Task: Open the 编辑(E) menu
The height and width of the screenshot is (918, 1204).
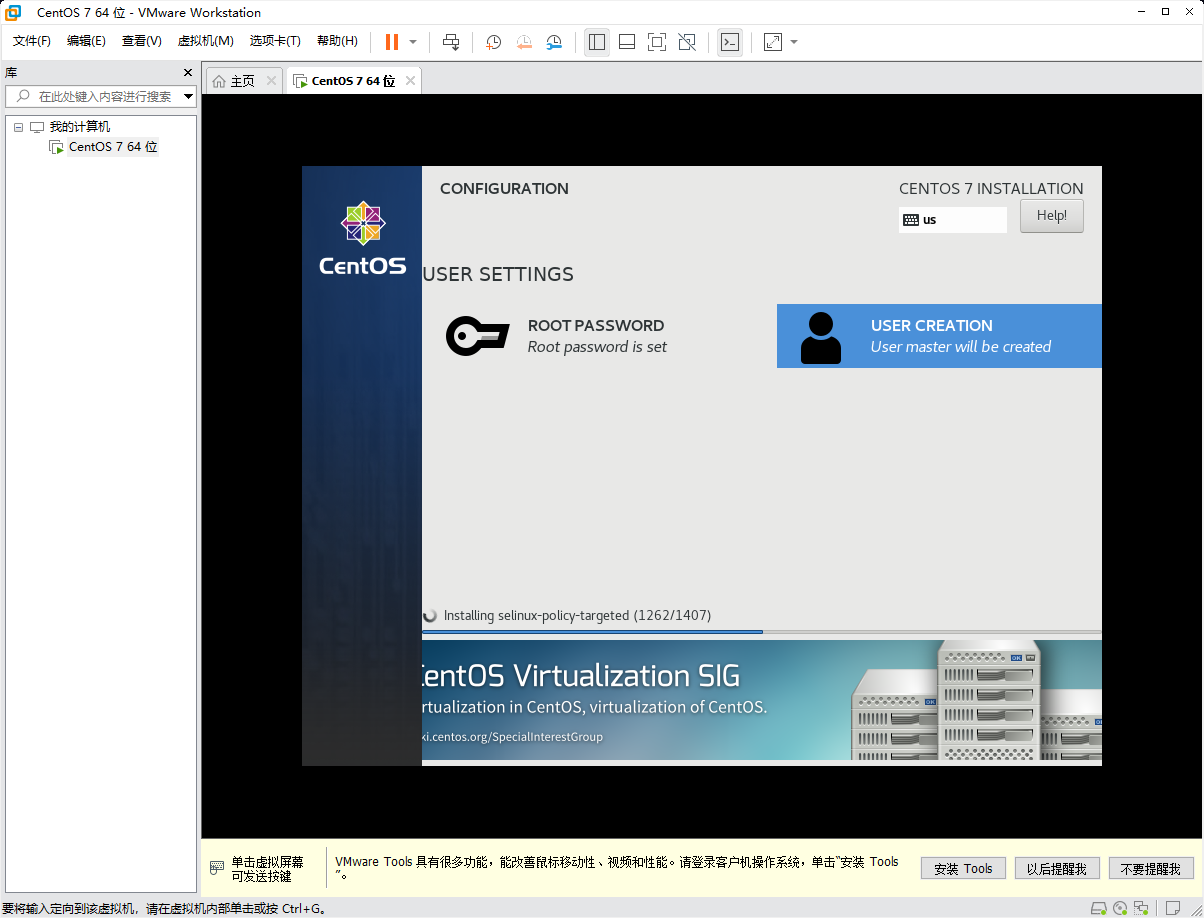Action: [x=86, y=41]
